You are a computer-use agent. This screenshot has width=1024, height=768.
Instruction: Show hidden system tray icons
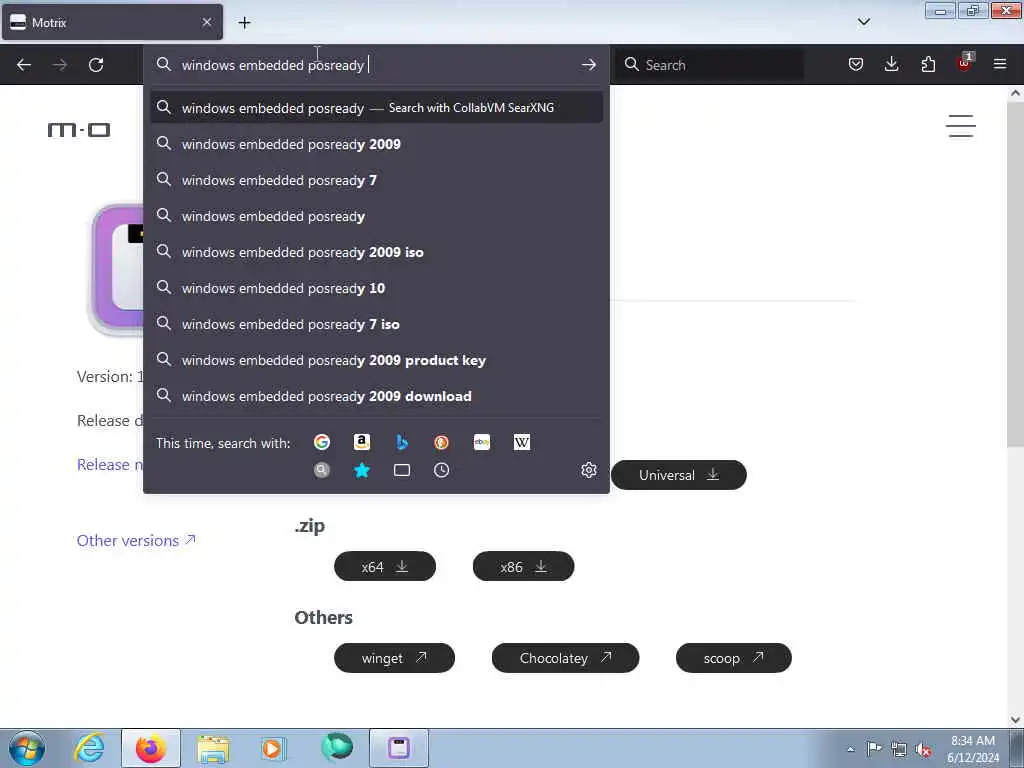pyautogui.click(x=850, y=749)
